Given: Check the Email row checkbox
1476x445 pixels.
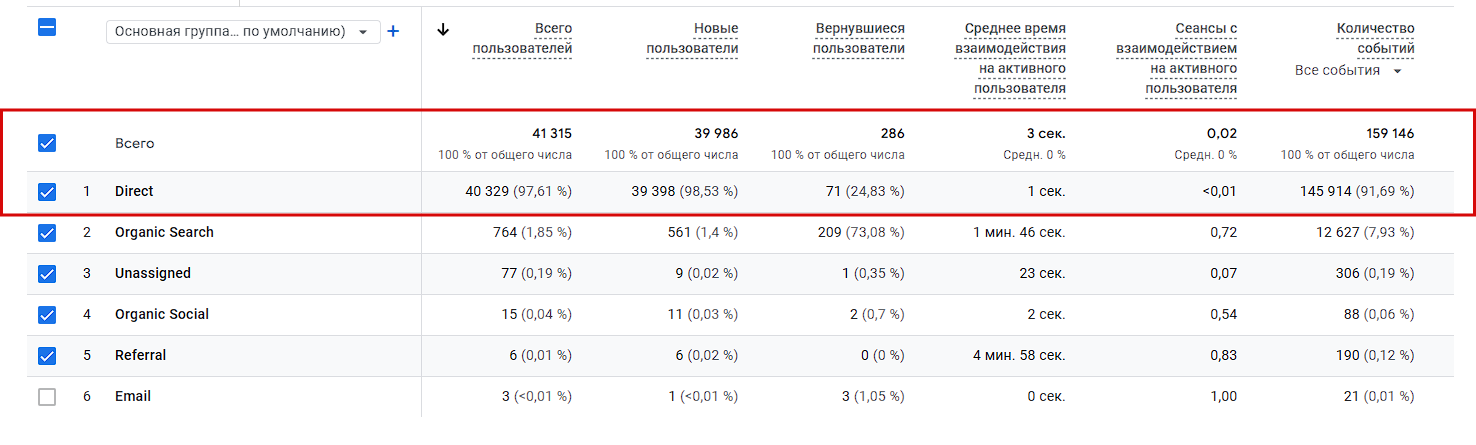Looking at the screenshot, I should [x=47, y=396].
